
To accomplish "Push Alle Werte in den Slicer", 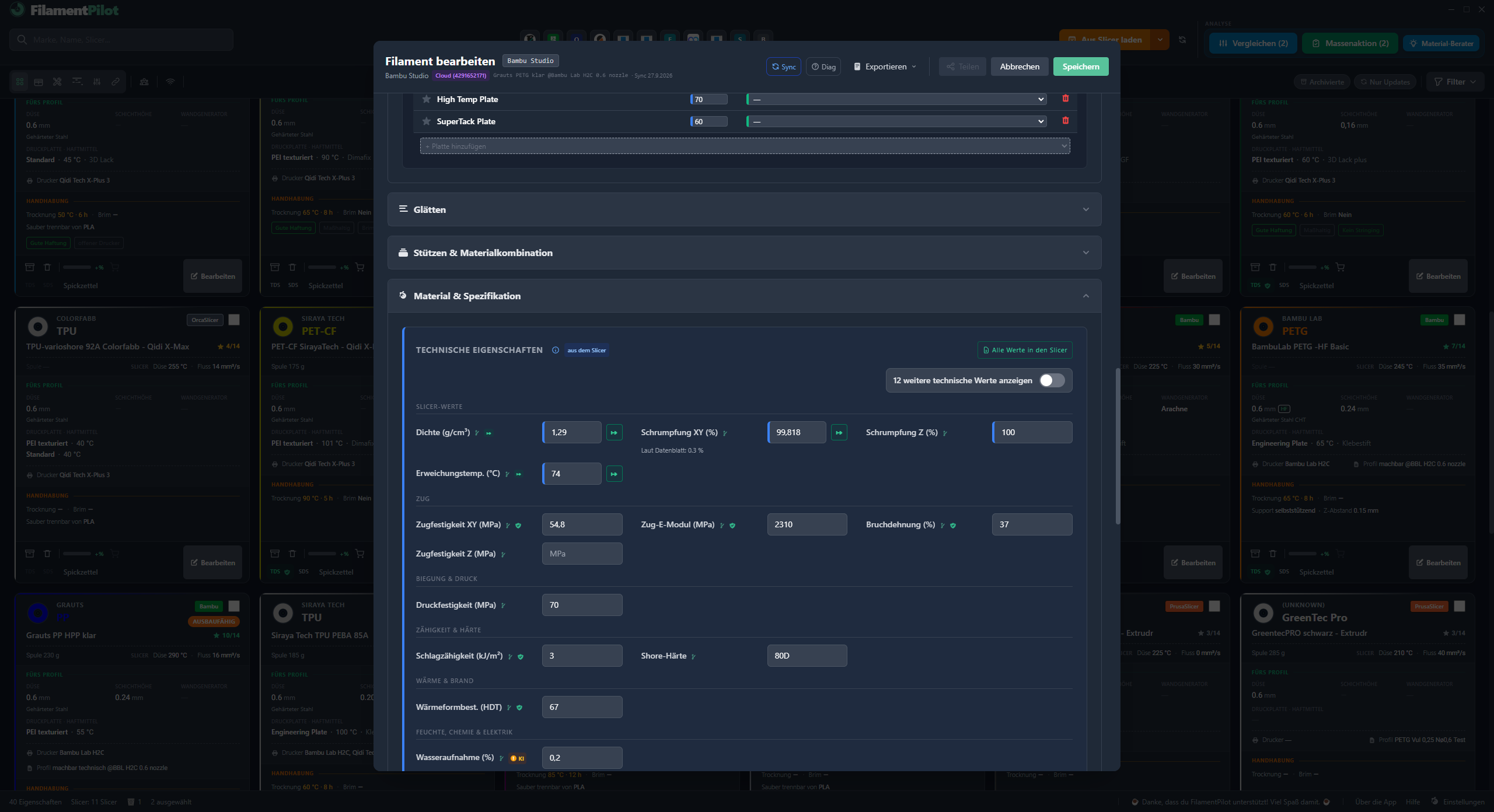I will click(x=1025, y=350).
